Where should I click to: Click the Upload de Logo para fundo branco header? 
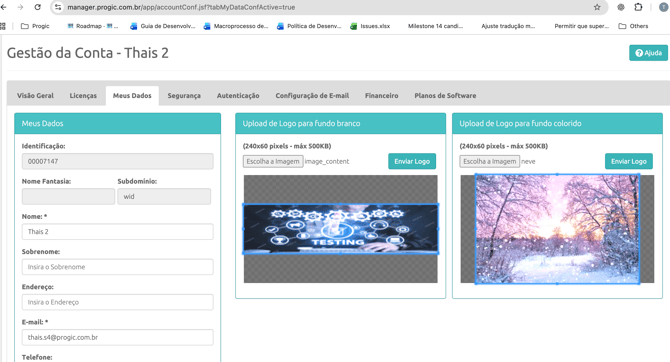click(341, 124)
